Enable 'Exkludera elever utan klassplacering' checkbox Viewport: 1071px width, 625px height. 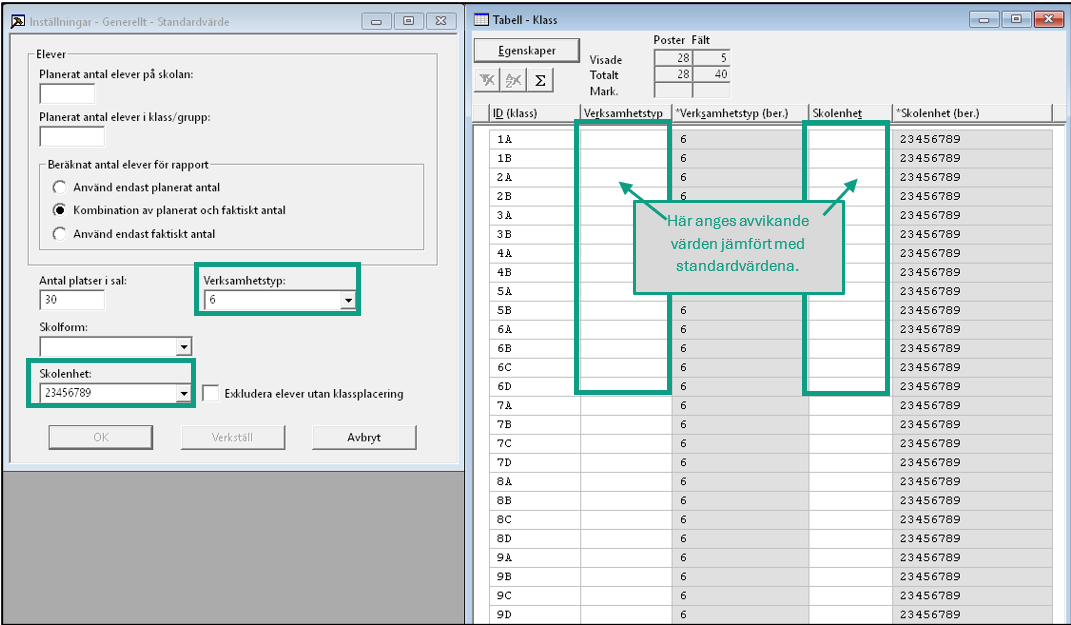[x=211, y=393]
